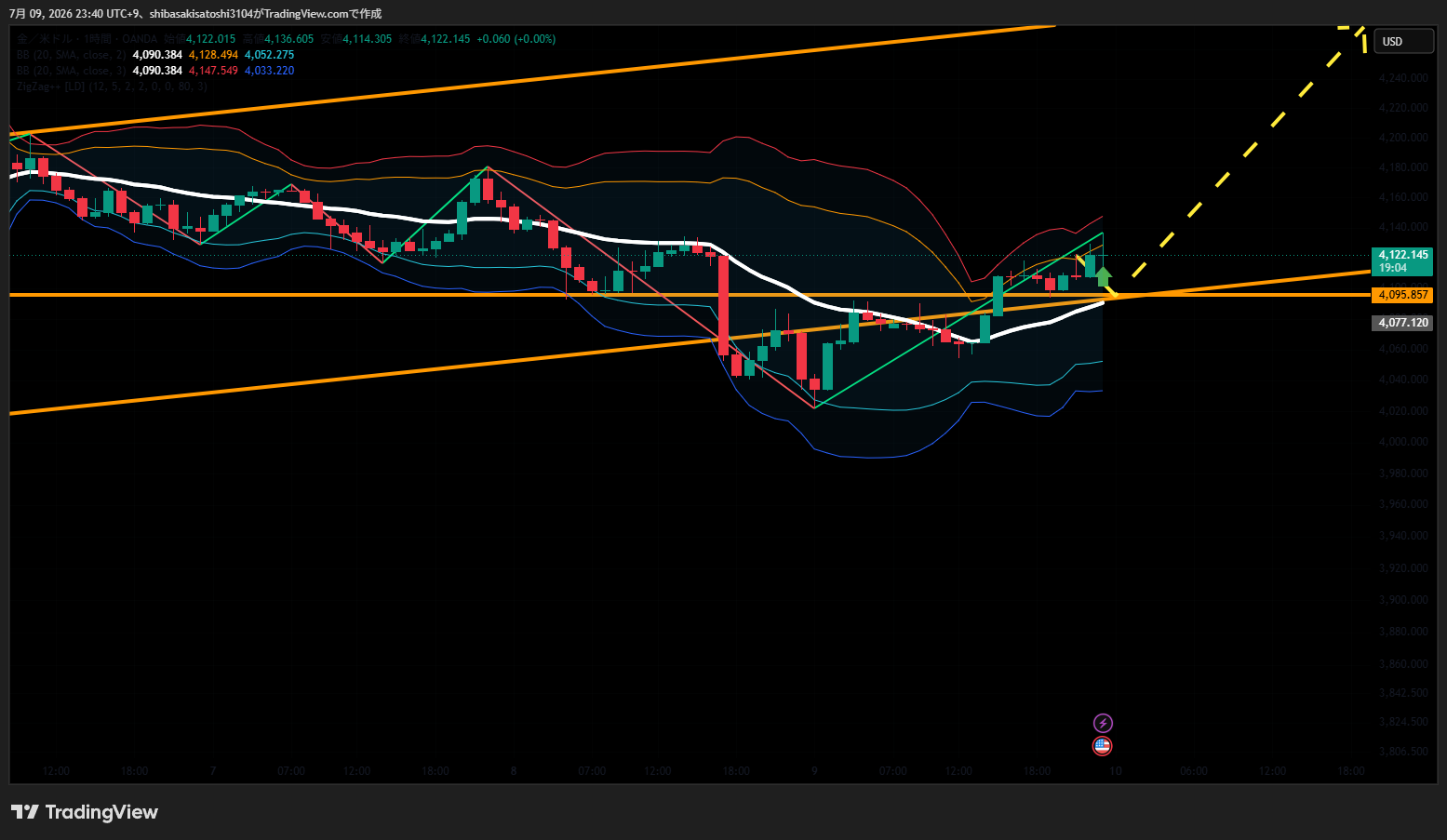1447x840 pixels.
Task: Click the 3,900.000 price axis label
Action: click(1403, 600)
